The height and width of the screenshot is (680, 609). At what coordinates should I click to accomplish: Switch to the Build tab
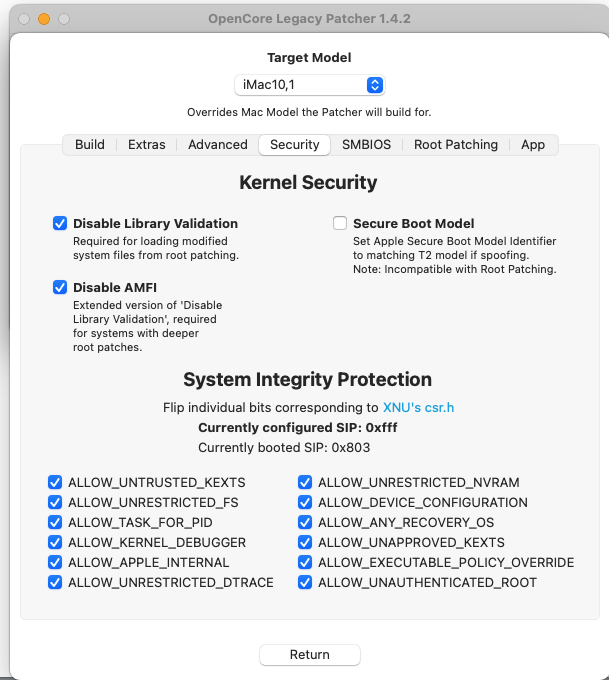[90, 144]
